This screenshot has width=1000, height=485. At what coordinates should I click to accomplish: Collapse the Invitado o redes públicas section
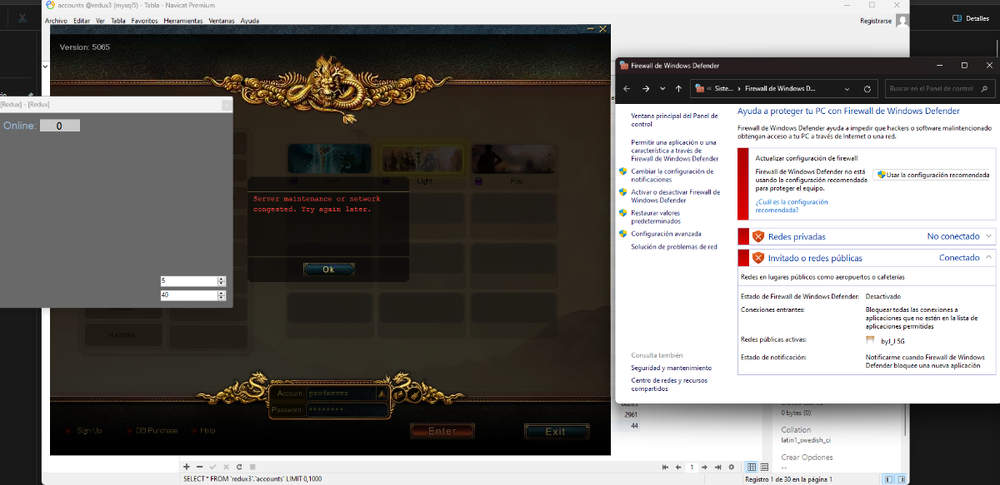click(x=989, y=257)
